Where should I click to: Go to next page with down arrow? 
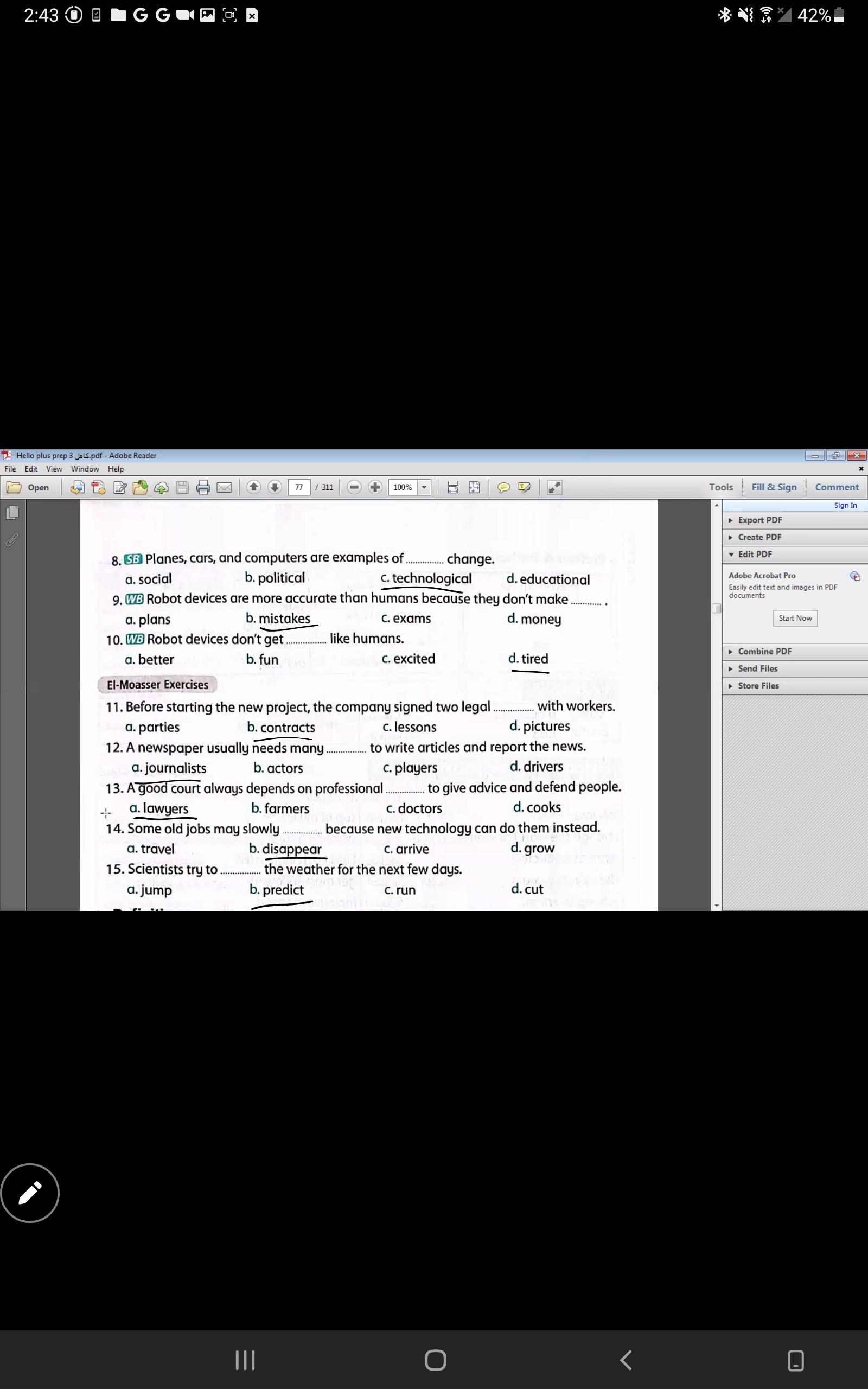pyautogui.click(x=275, y=487)
